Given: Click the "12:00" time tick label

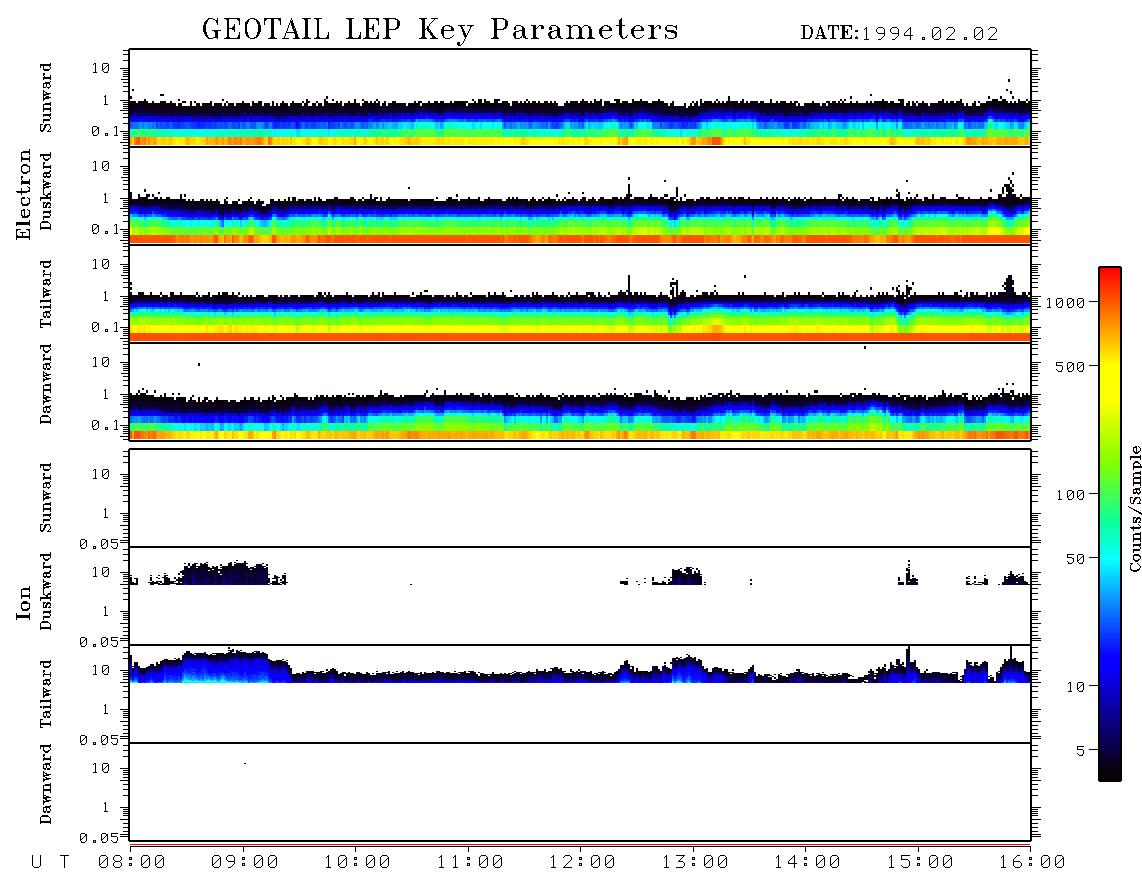Looking at the screenshot, I should pos(582,862).
